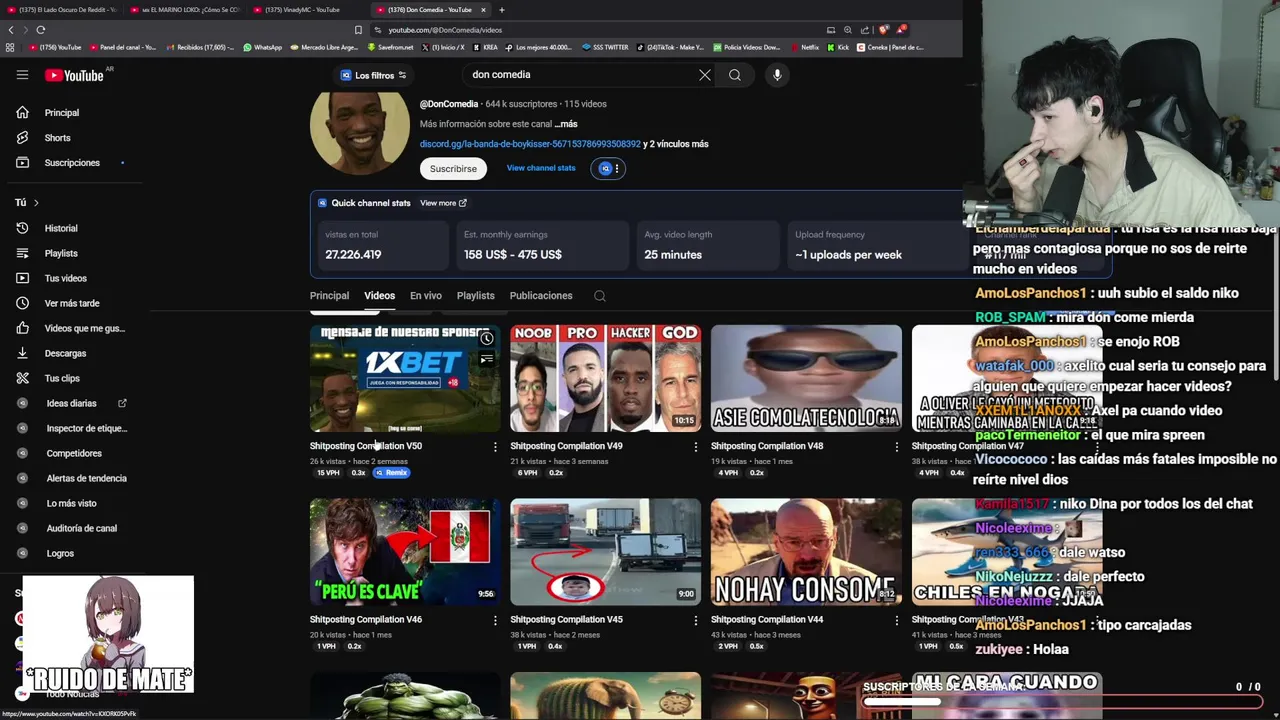Viewport: 1280px width, 720px height.
Task: Click the browser address bar URL
Action: (445, 30)
